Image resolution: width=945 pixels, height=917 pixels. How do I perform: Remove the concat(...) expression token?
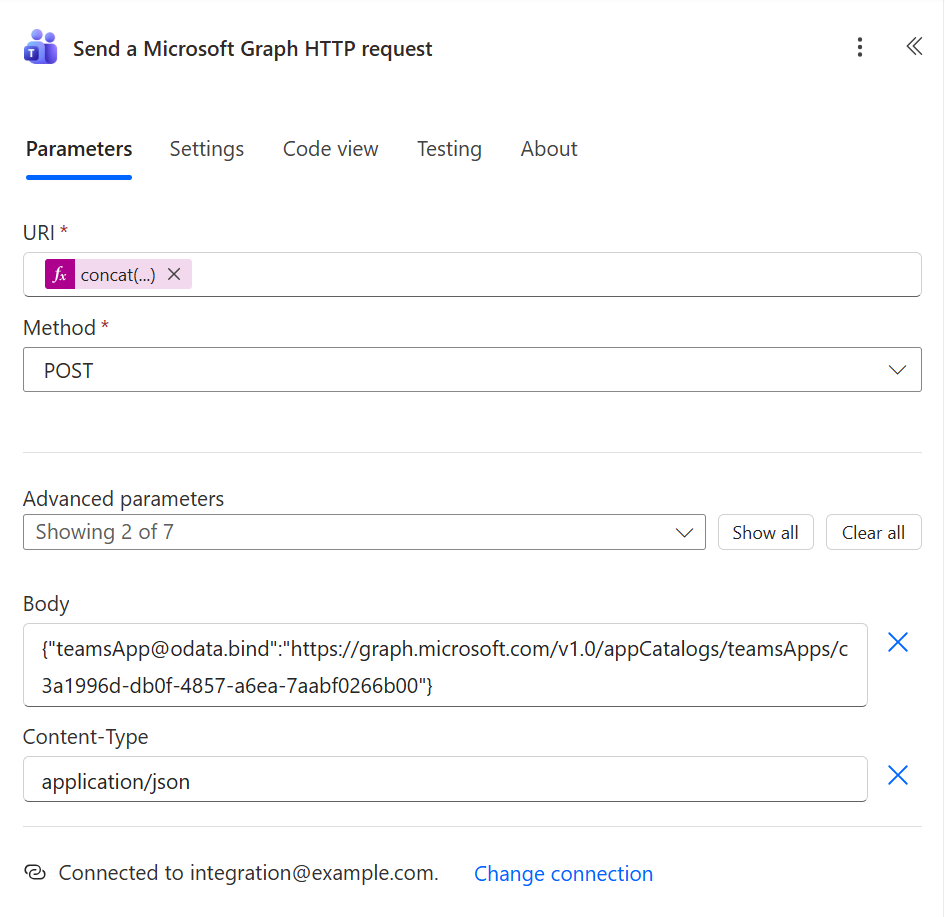click(x=174, y=274)
